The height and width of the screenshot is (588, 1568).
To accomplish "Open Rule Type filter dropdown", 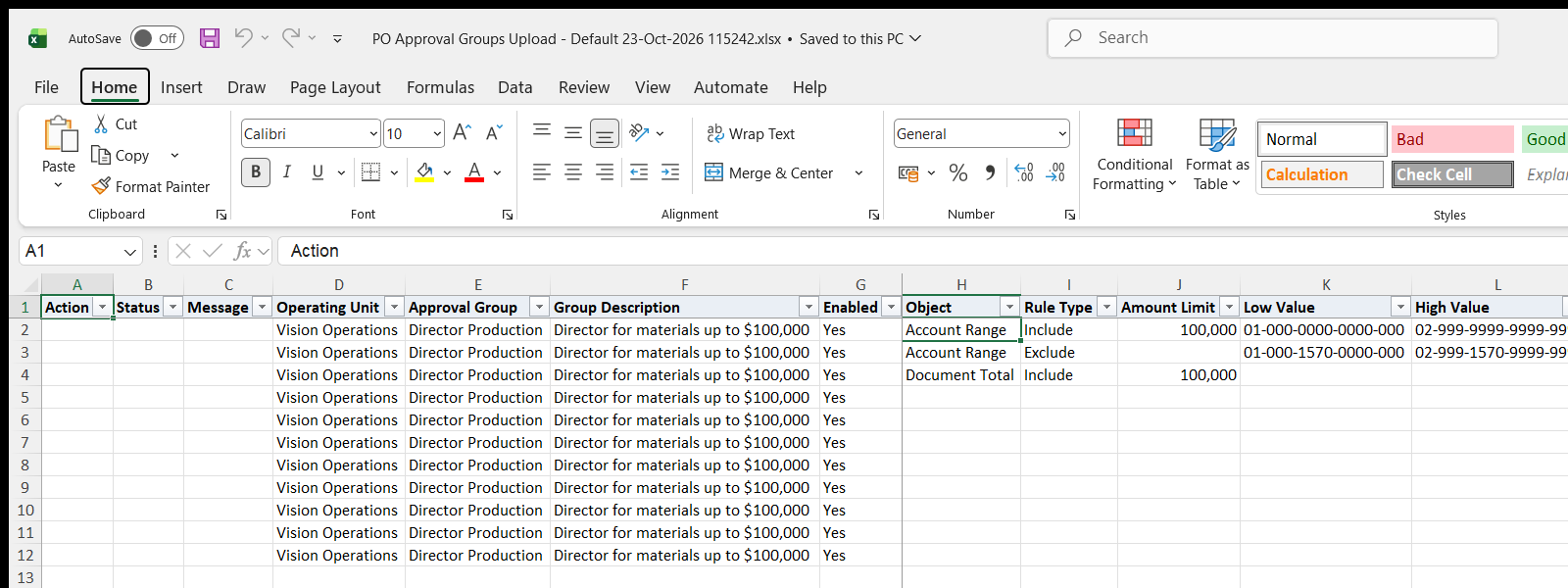I will coord(1106,307).
